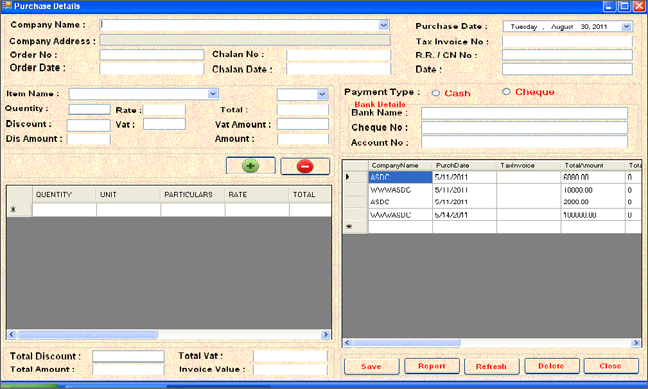Click the Bank Name input field
The height and width of the screenshot is (389, 648).
[524, 113]
